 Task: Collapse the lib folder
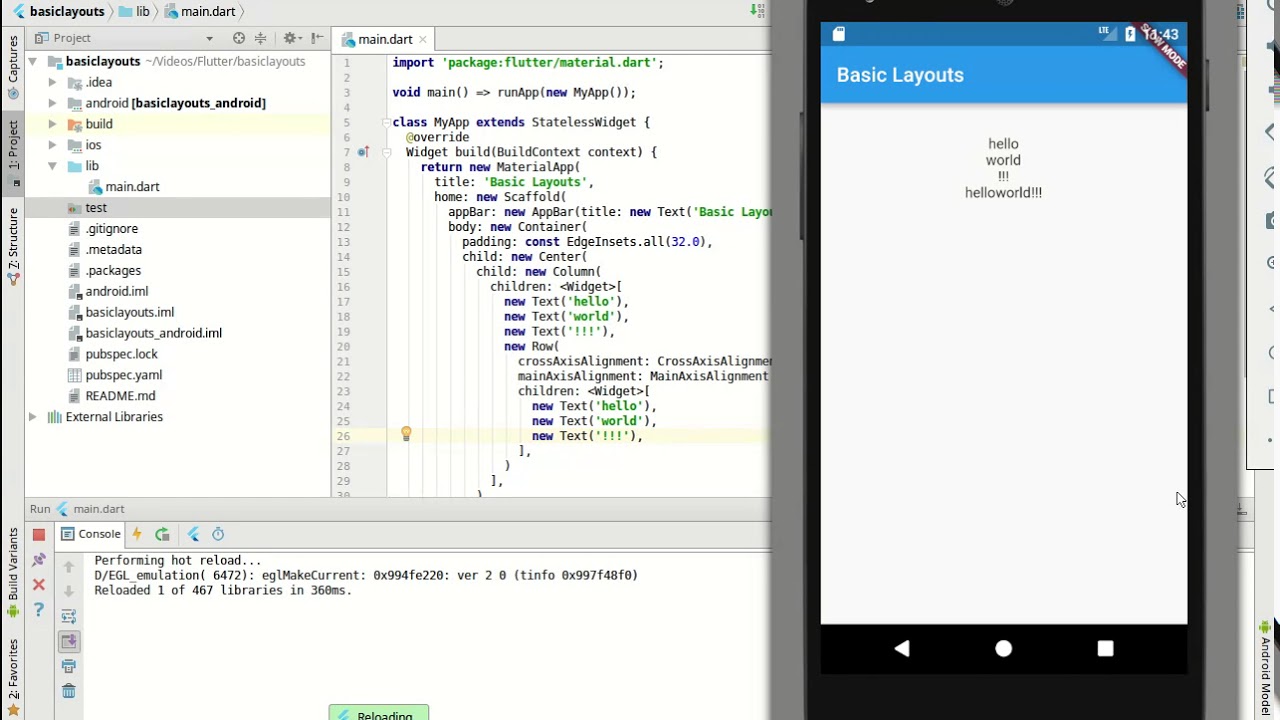52,166
